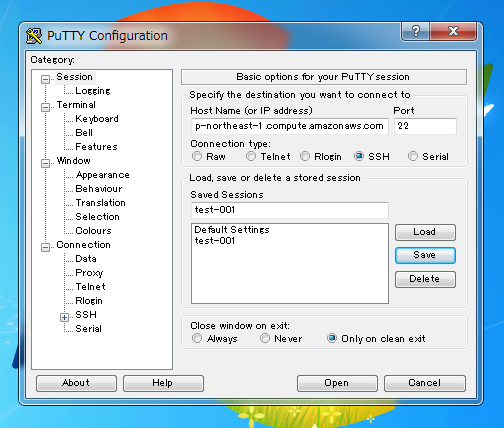Open the Serial category in tree

tap(88, 329)
